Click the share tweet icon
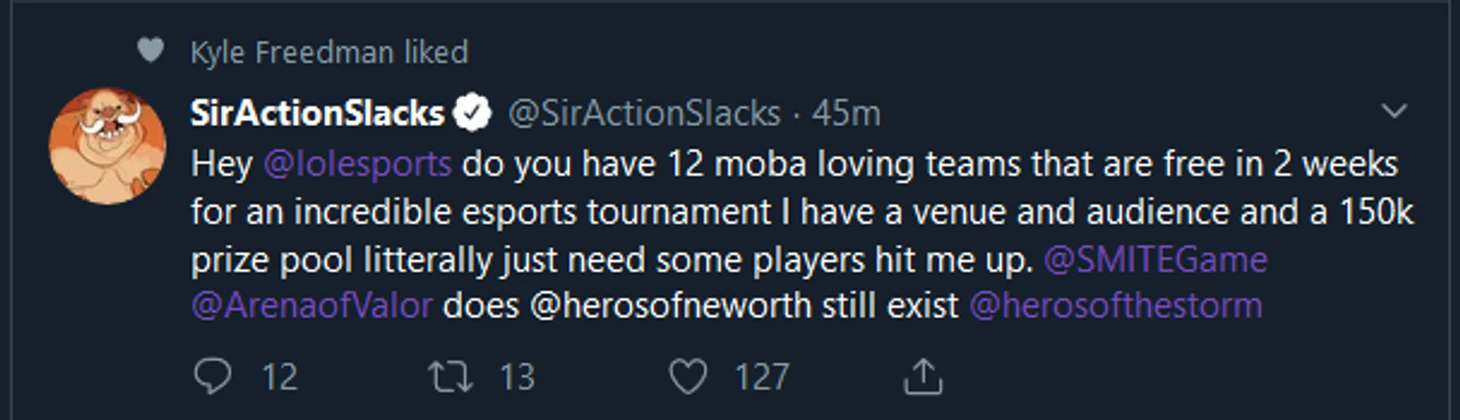This screenshot has width=1460, height=420. click(923, 377)
